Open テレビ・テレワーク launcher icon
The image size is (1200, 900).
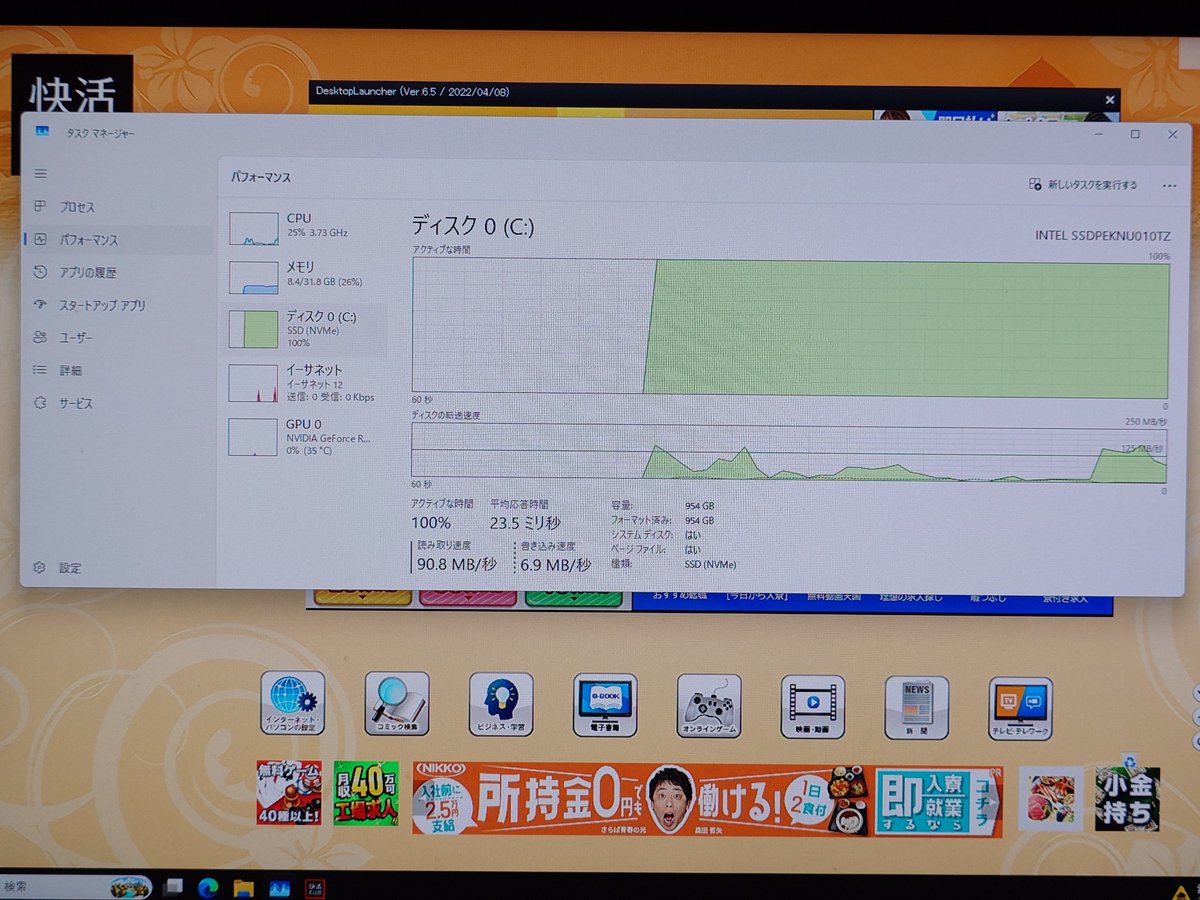pos(1021,709)
